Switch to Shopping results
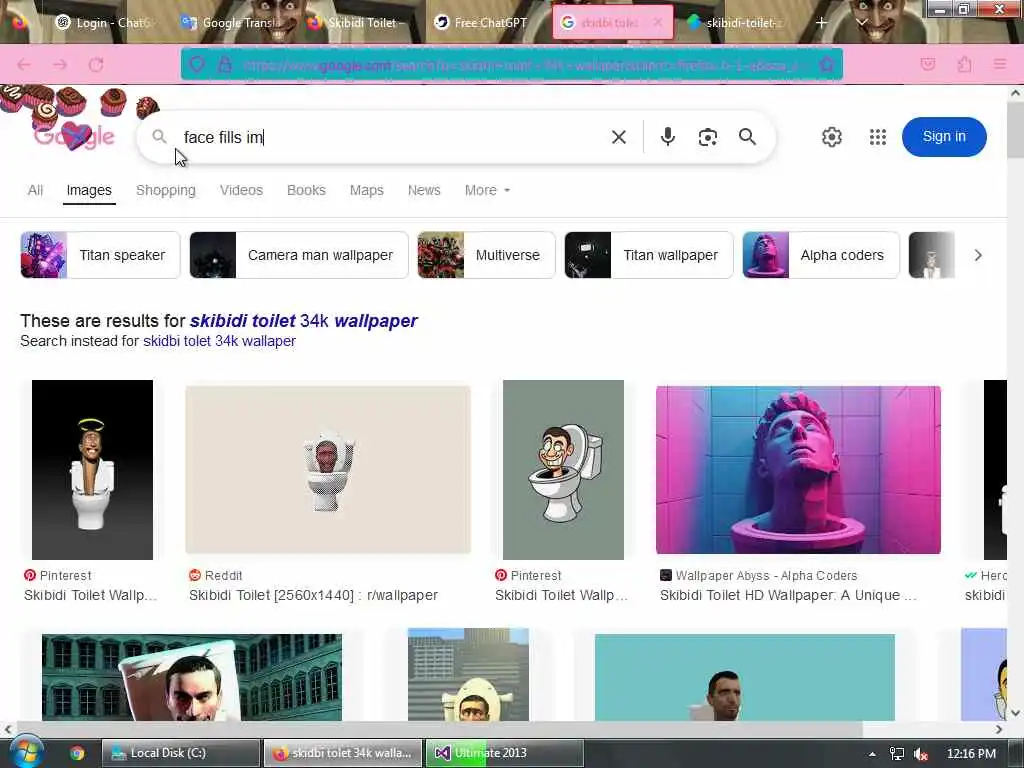 [x=166, y=190]
